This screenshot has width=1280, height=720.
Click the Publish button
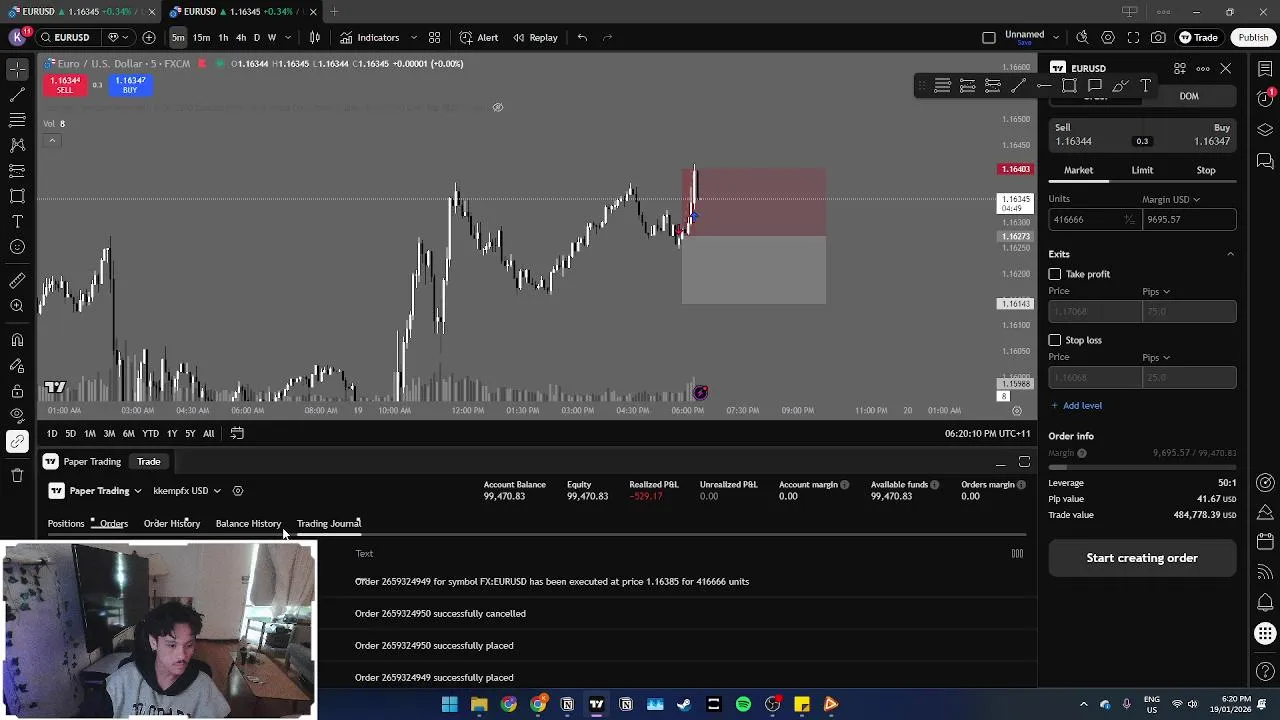tap(1253, 37)
